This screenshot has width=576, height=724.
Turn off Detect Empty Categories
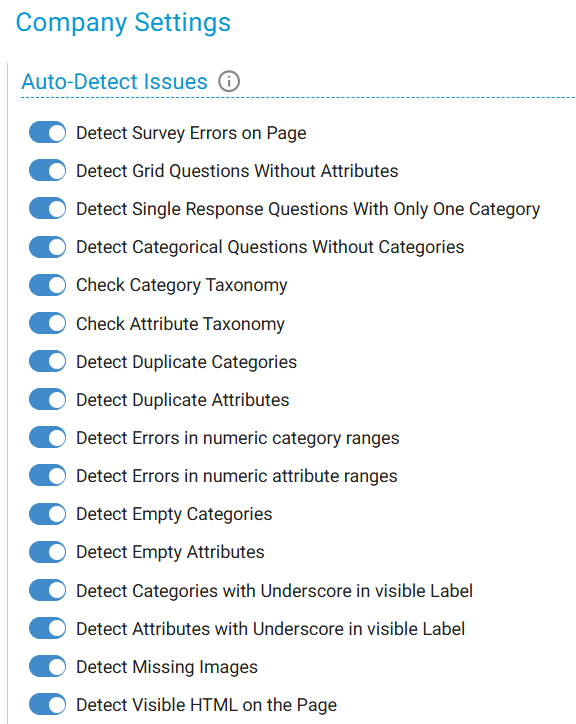48,514
